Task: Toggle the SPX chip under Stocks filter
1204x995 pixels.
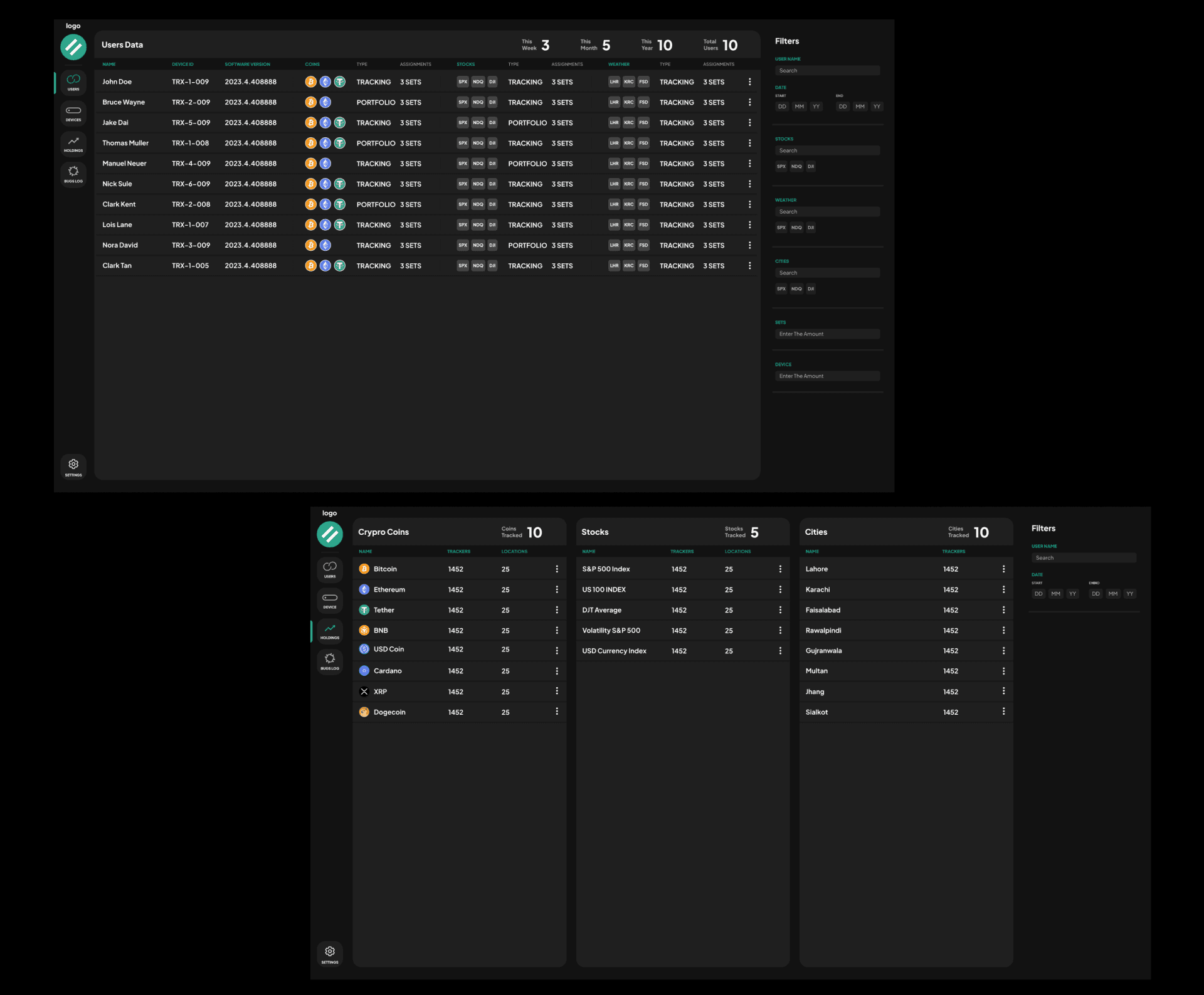Action: coord(781,167)
